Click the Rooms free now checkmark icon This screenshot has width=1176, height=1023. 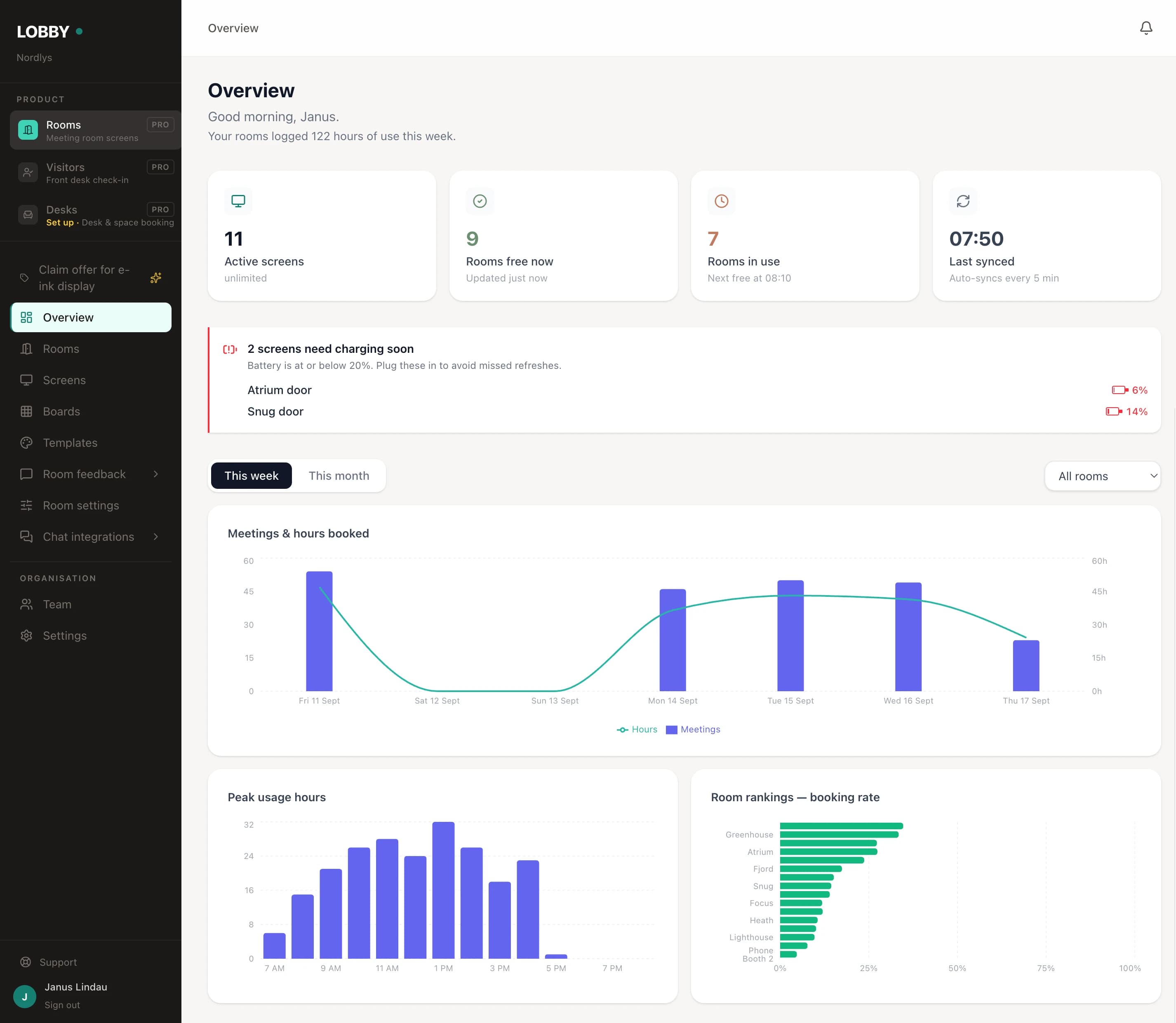point(480,201)
